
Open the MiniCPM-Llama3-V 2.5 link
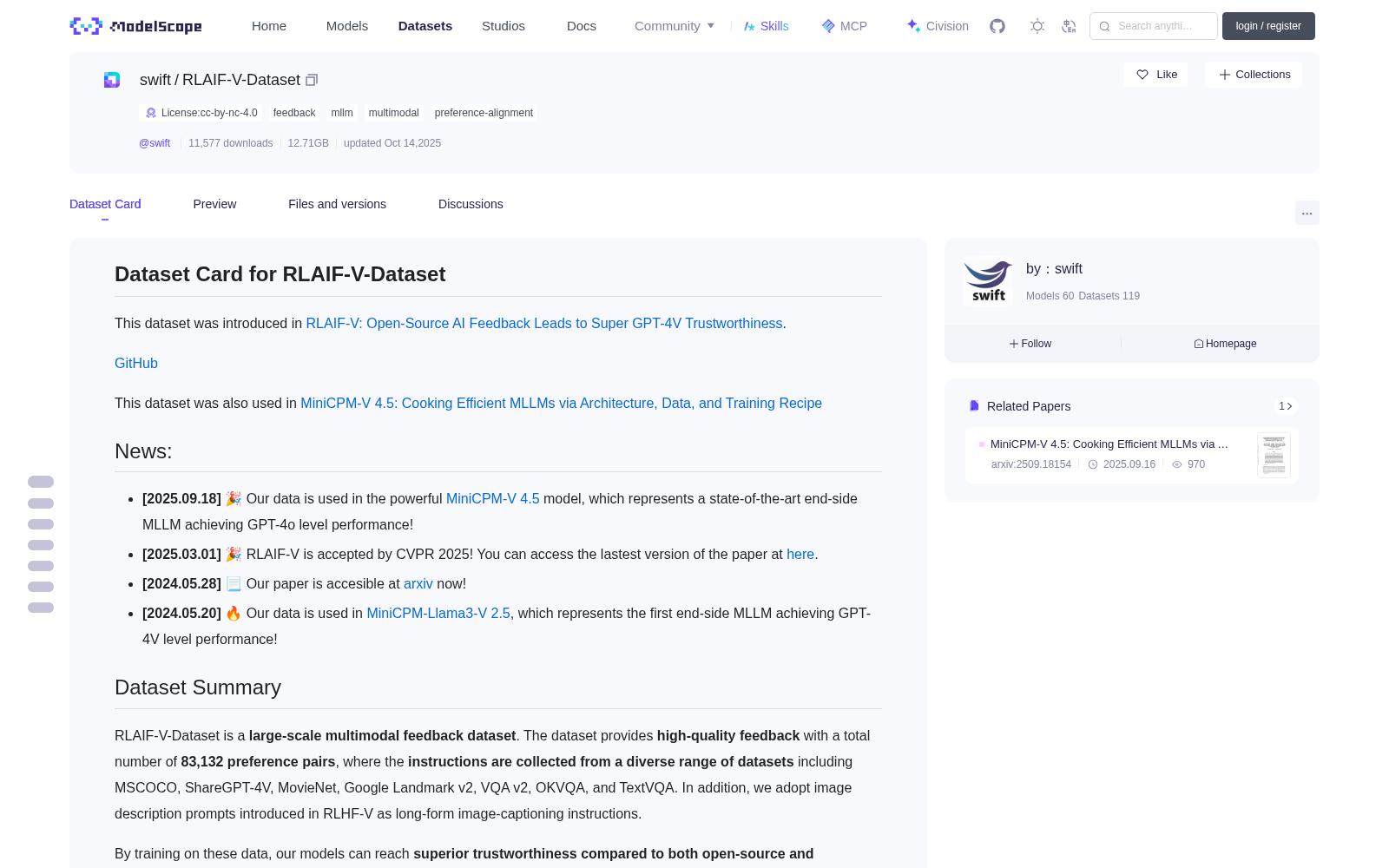438,613
